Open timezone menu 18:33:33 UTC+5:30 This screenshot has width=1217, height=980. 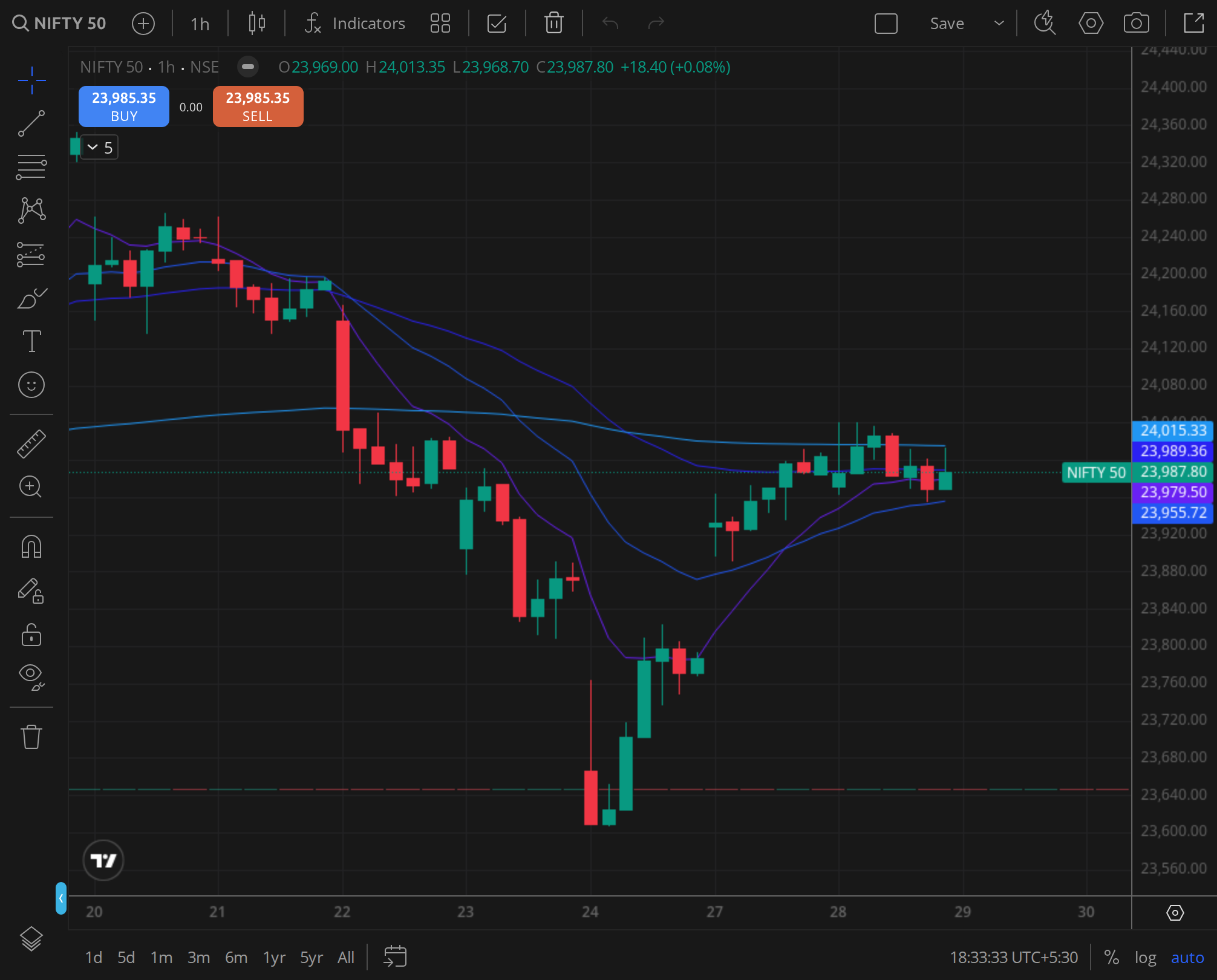[1014, 958]
